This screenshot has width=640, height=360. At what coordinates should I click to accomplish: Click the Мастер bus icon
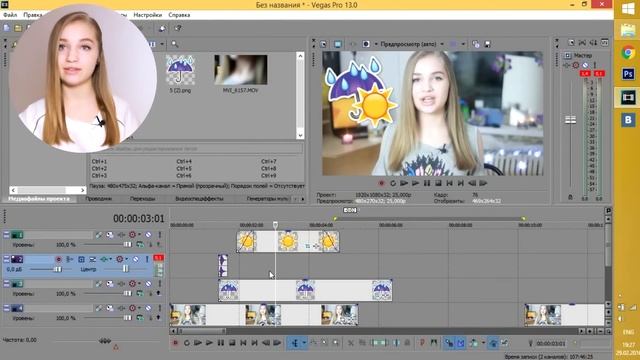(x=568, y=55)
